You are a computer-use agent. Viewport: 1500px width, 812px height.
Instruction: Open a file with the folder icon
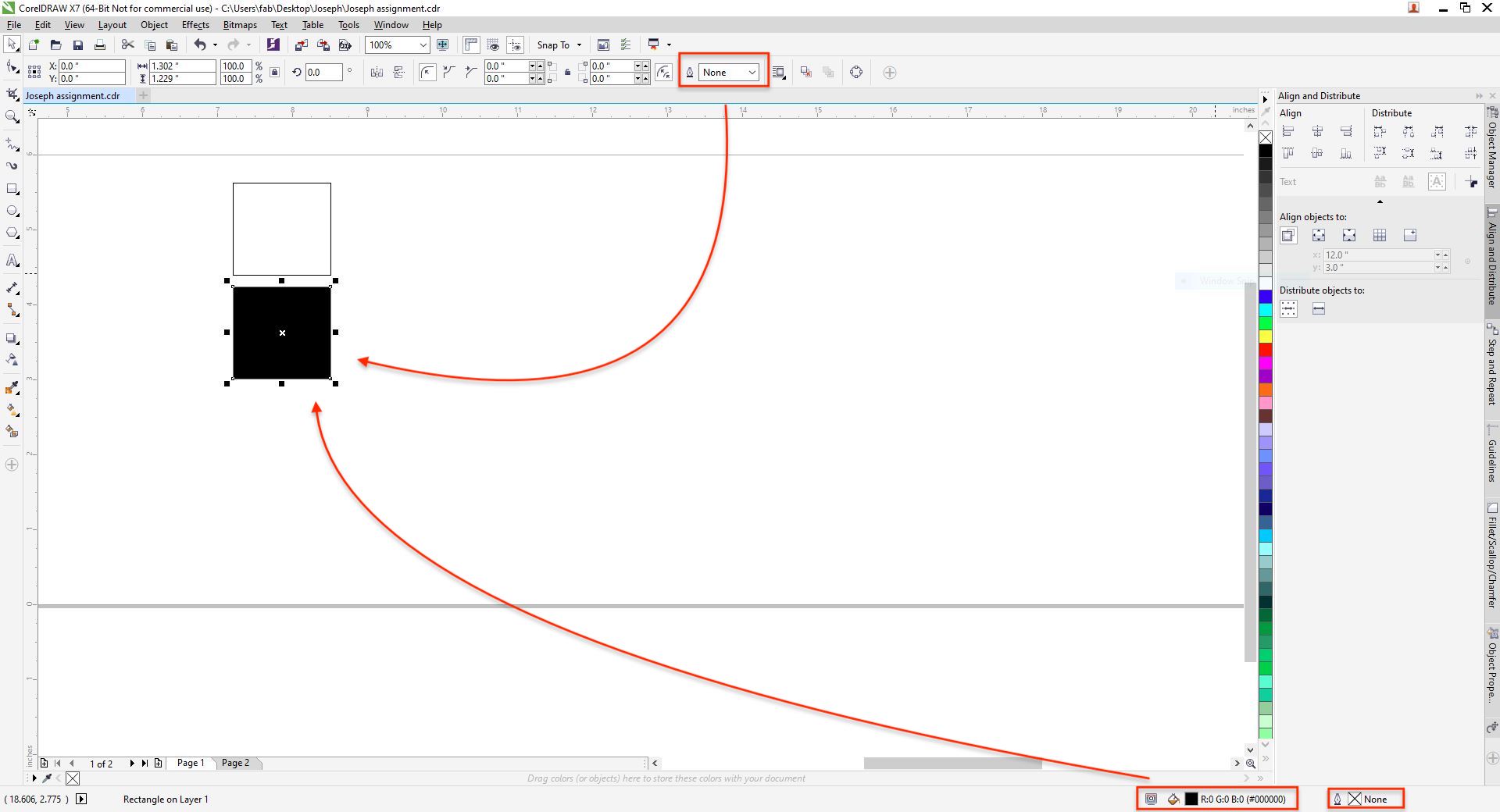pos(55,45)
